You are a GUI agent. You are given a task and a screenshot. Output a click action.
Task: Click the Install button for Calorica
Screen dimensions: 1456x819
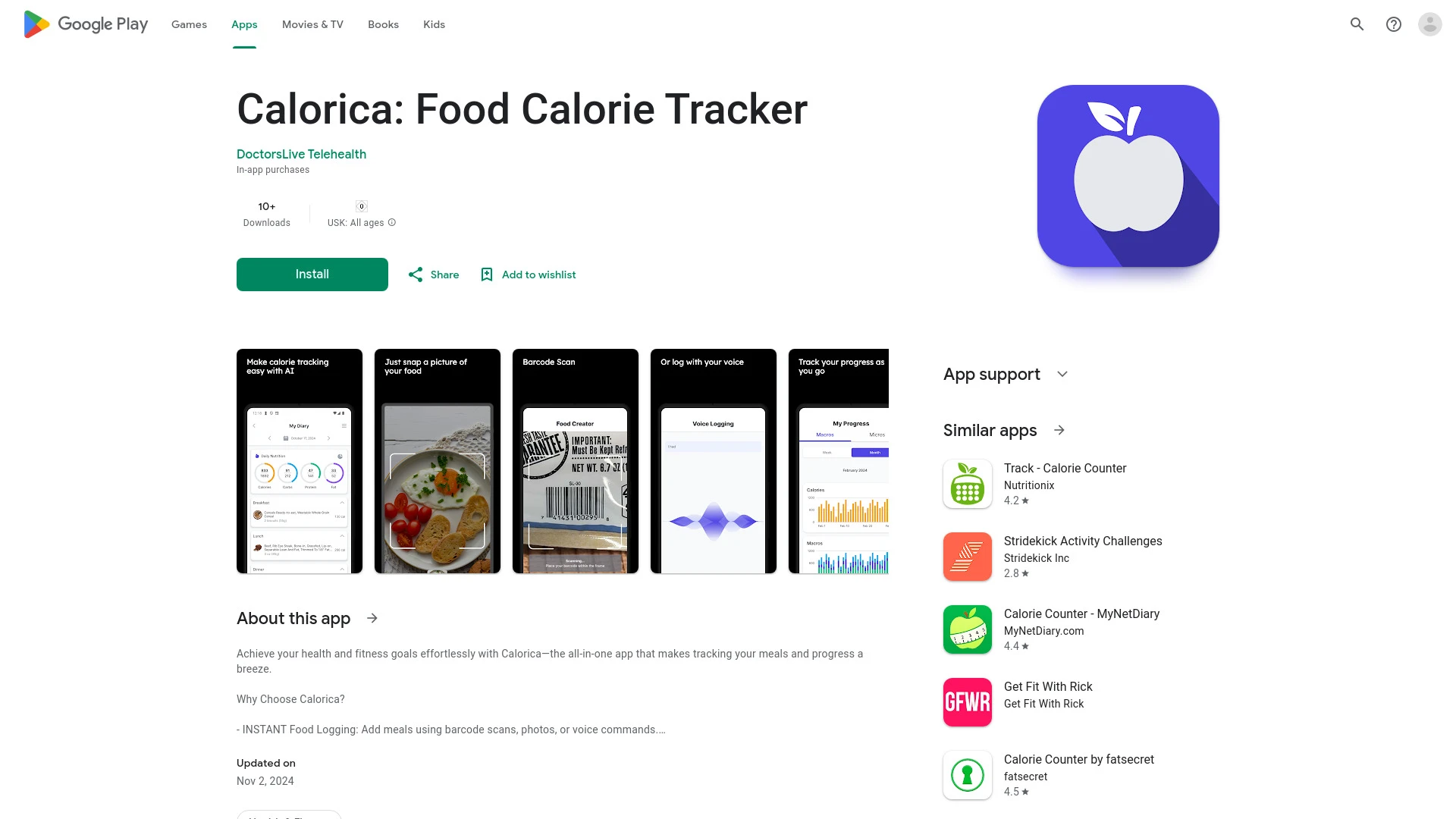click(x=312, y=274)
